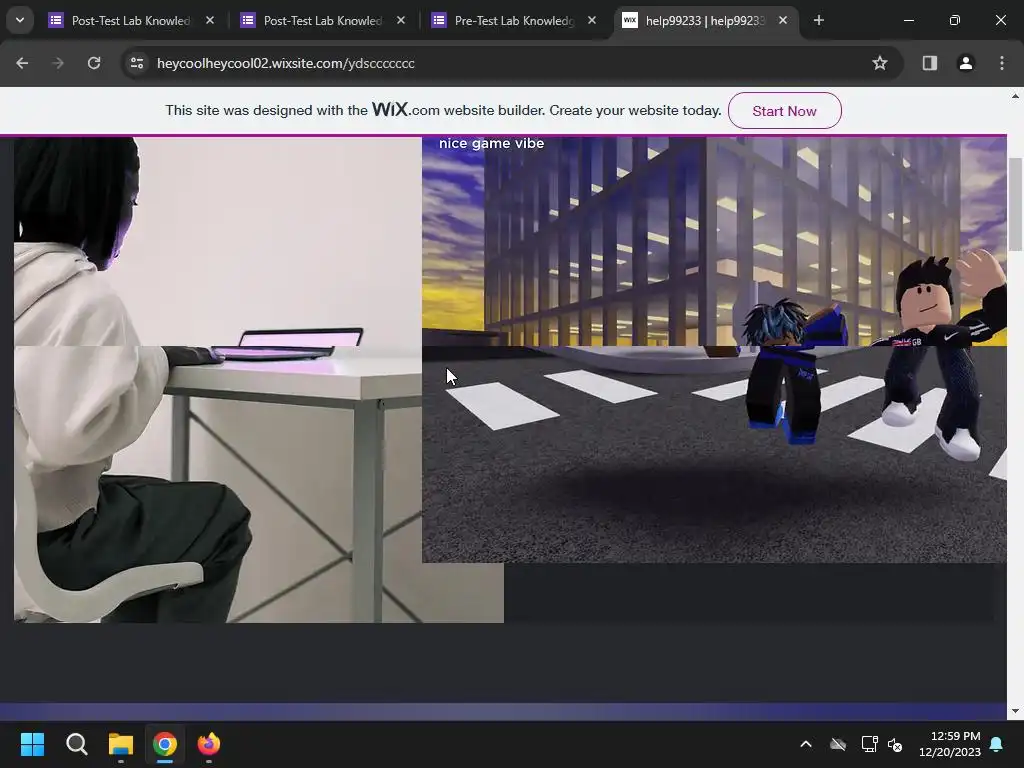Show hidden system tray icons

pyautogui.click(x=806, y=744)
